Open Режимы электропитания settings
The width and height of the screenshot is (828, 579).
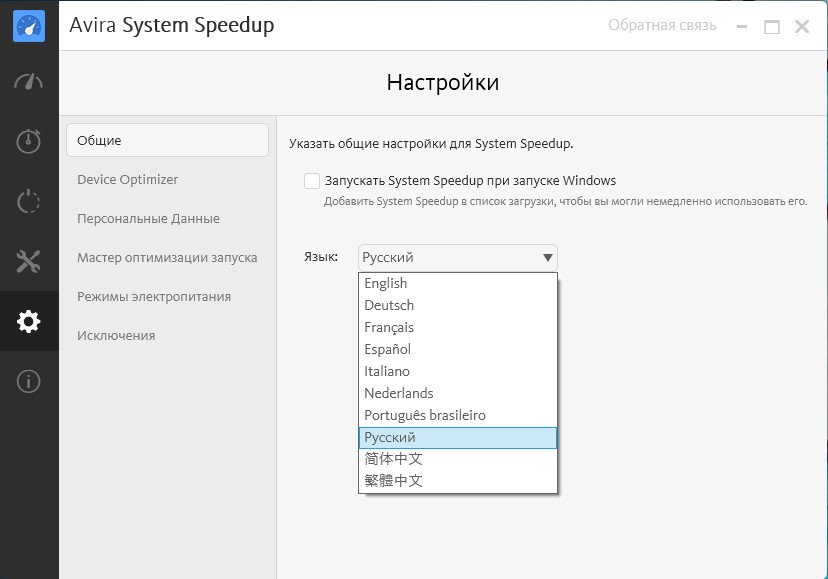[154, 297]
